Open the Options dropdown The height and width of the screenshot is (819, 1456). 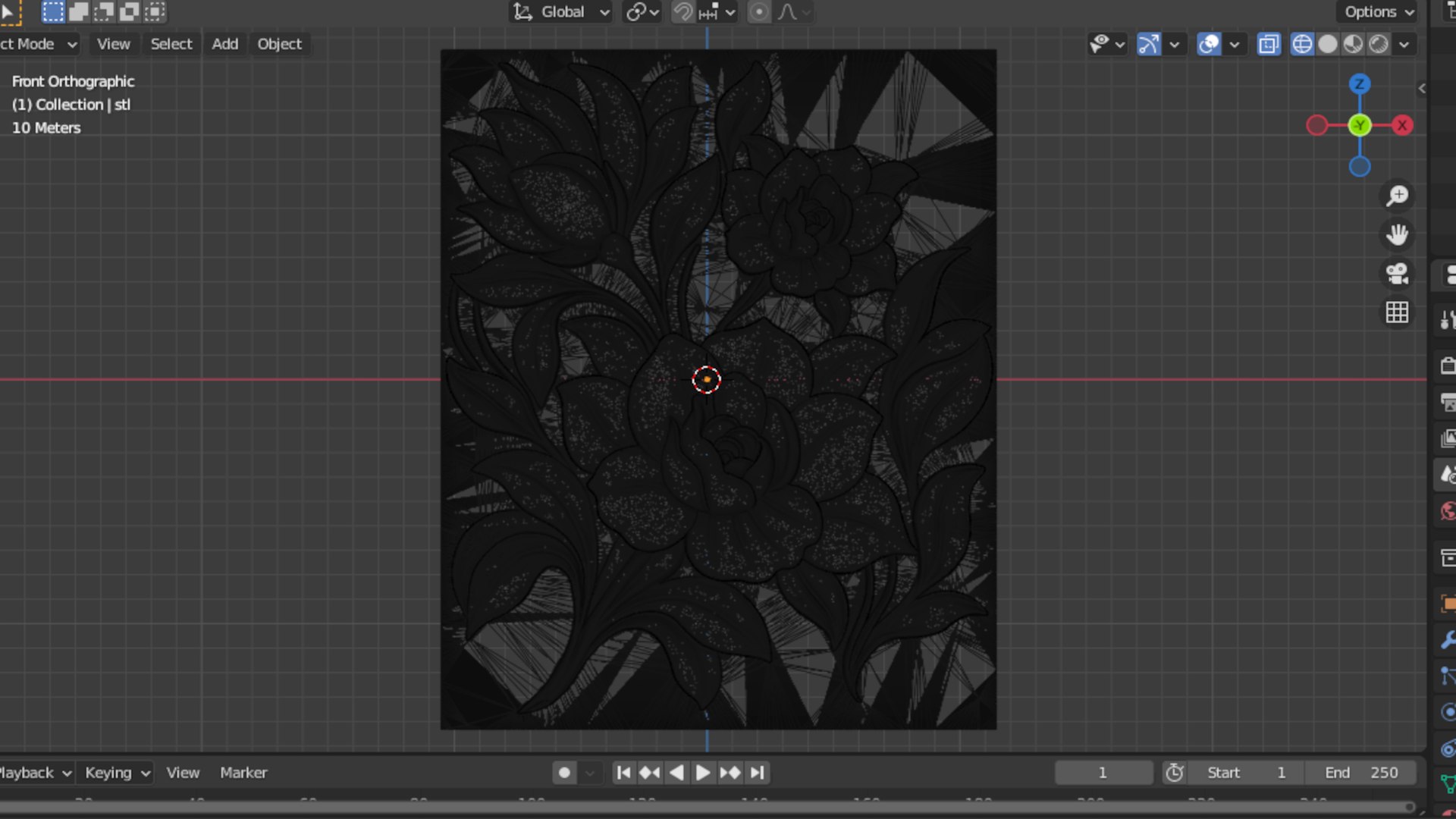1378,12
